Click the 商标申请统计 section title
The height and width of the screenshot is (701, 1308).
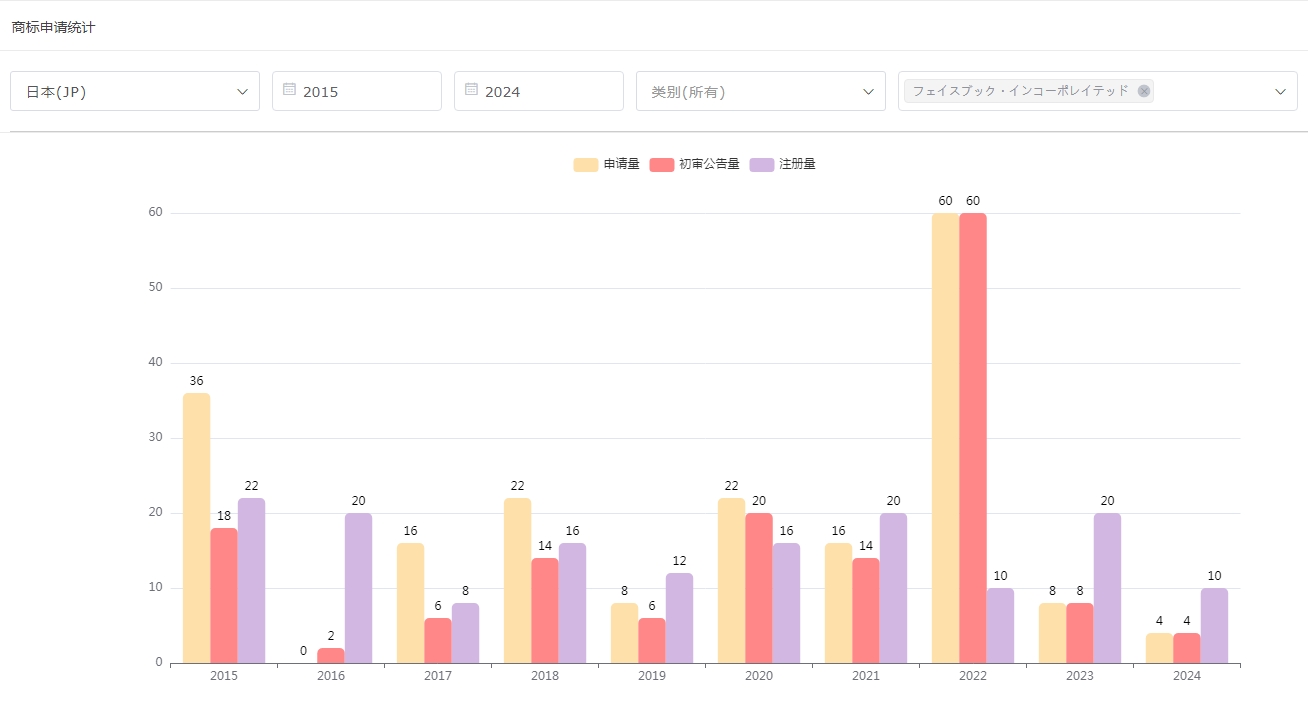pos(54,27)
